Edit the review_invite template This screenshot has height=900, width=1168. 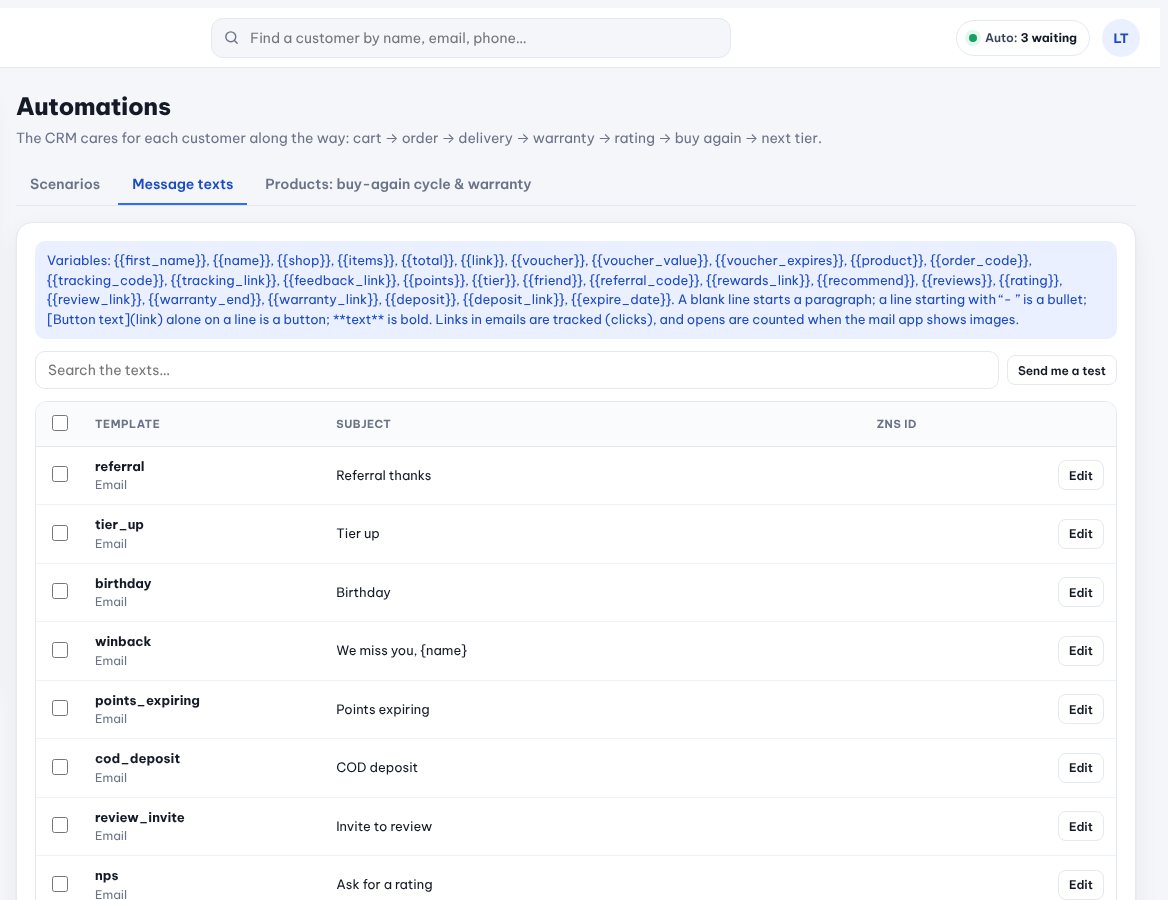tap(1080, 826)
